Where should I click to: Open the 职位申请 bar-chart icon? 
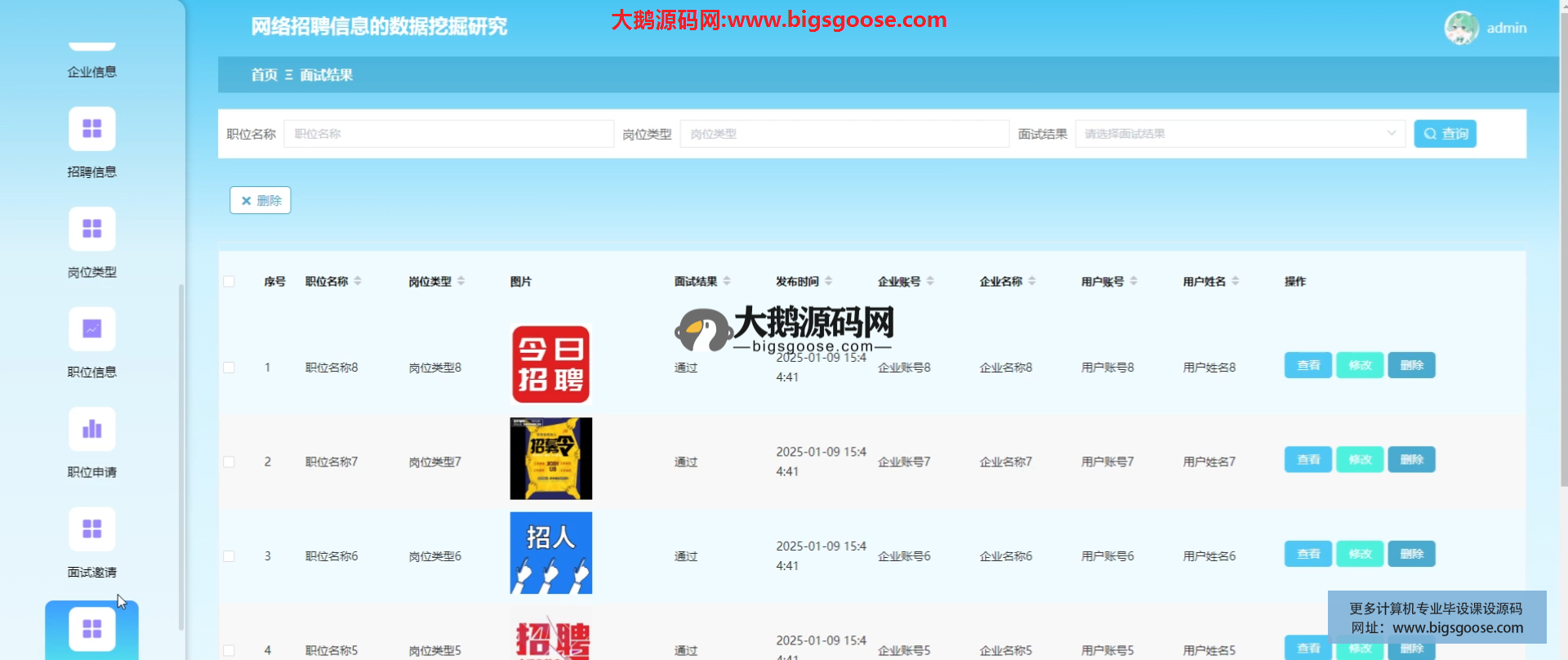tap(91, 429)
